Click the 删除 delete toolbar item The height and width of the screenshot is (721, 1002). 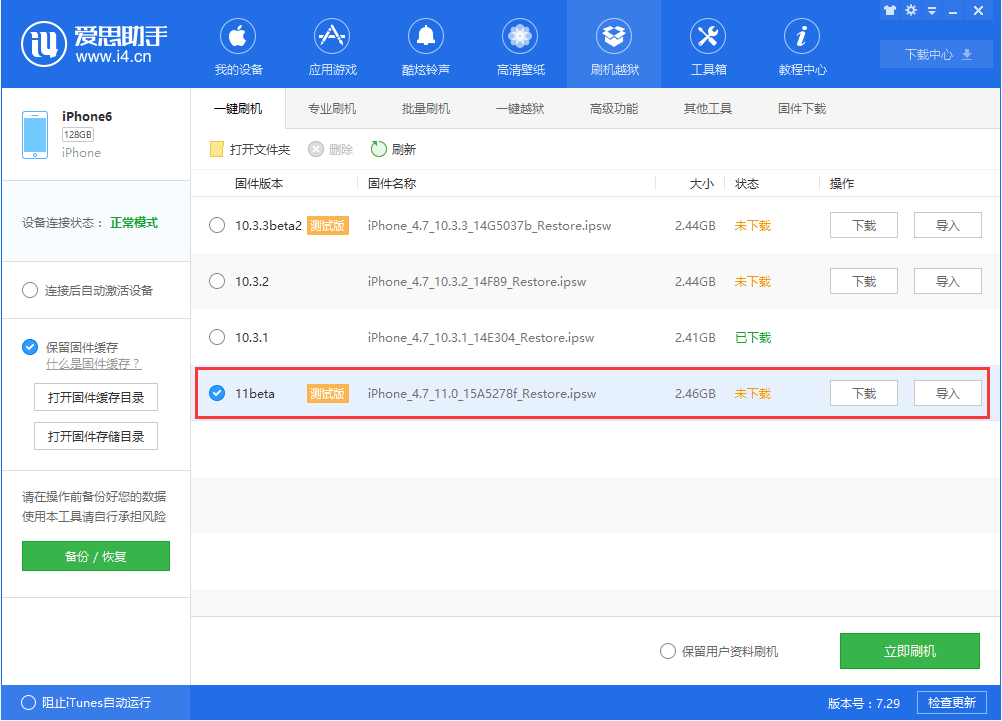click(330, 149)
